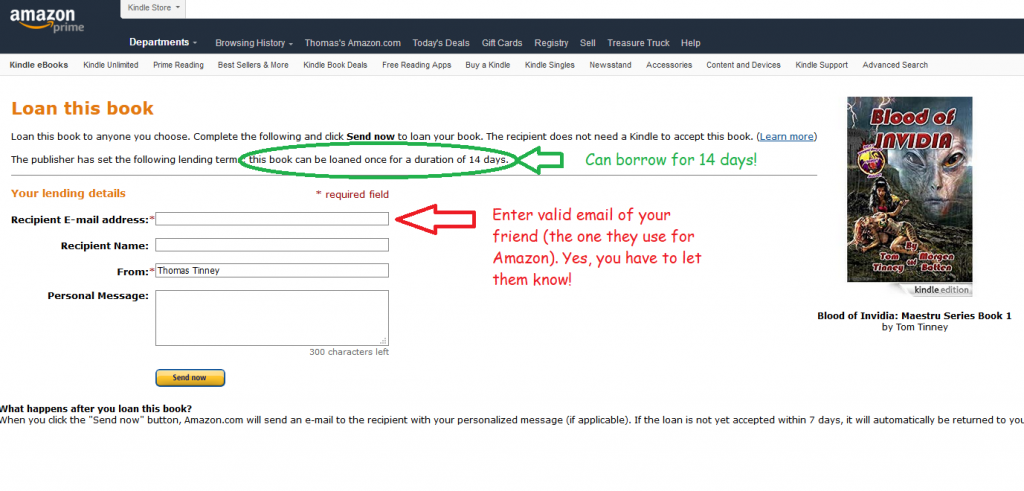This screenshot has height=491, width=1024.
Task: Click the Learn more link
Action: 786,137
